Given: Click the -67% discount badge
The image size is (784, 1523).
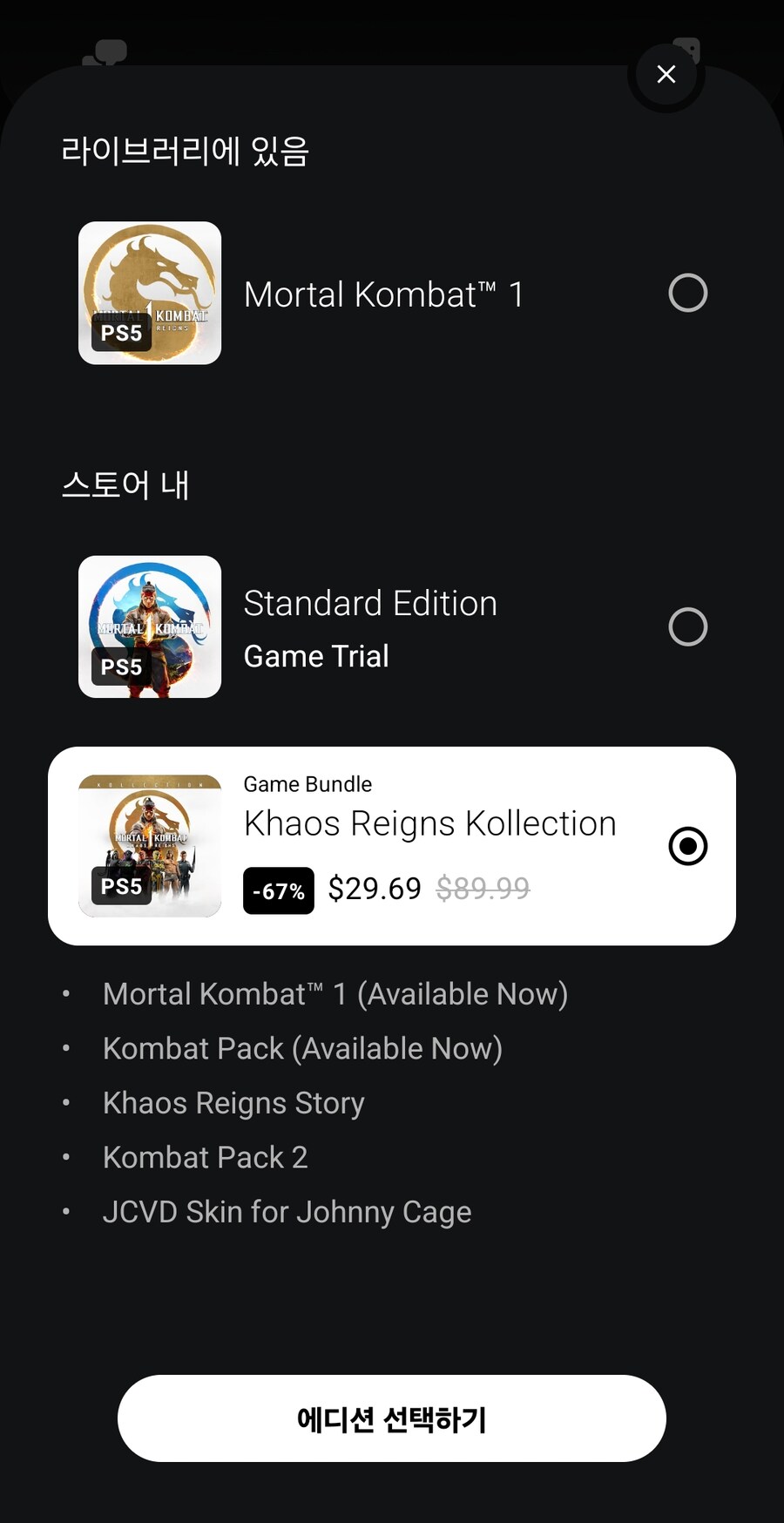Looking at the screenshot, I should pyautogui.click(x=279, y=890).
